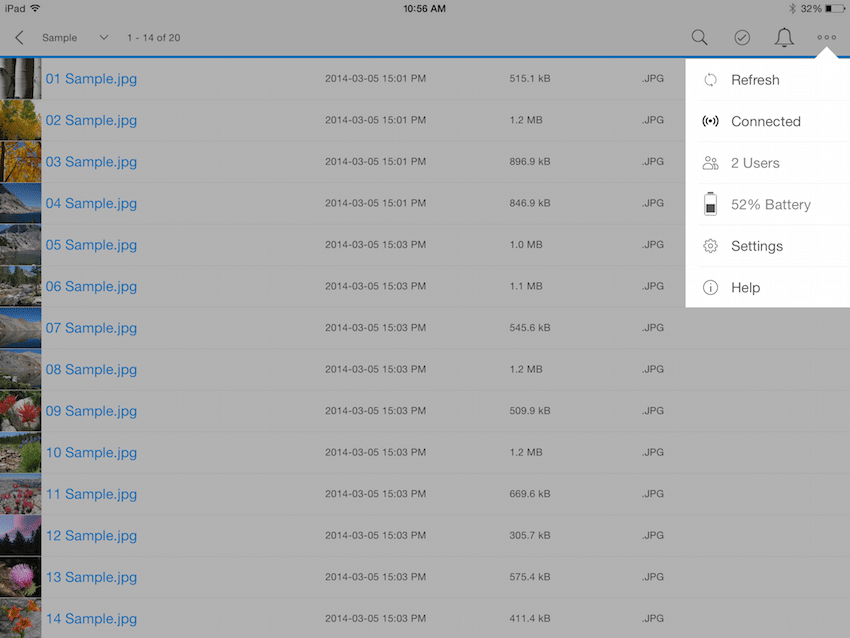Viewport: 850px width, 638px height.
Task: Tap the 09 Sample.jpg red flower thumbnail
Action: coord(21,411)
